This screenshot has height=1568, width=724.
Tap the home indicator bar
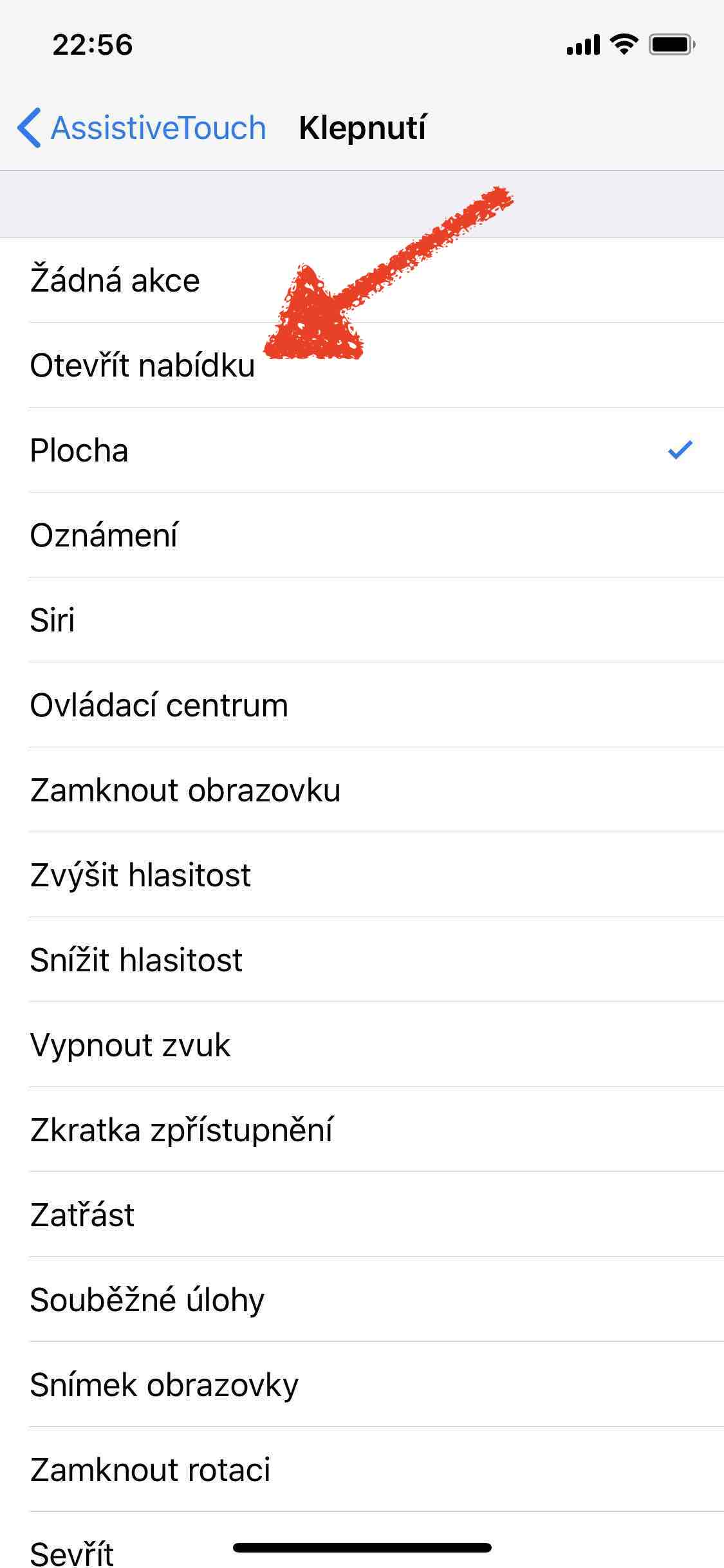362,1547
